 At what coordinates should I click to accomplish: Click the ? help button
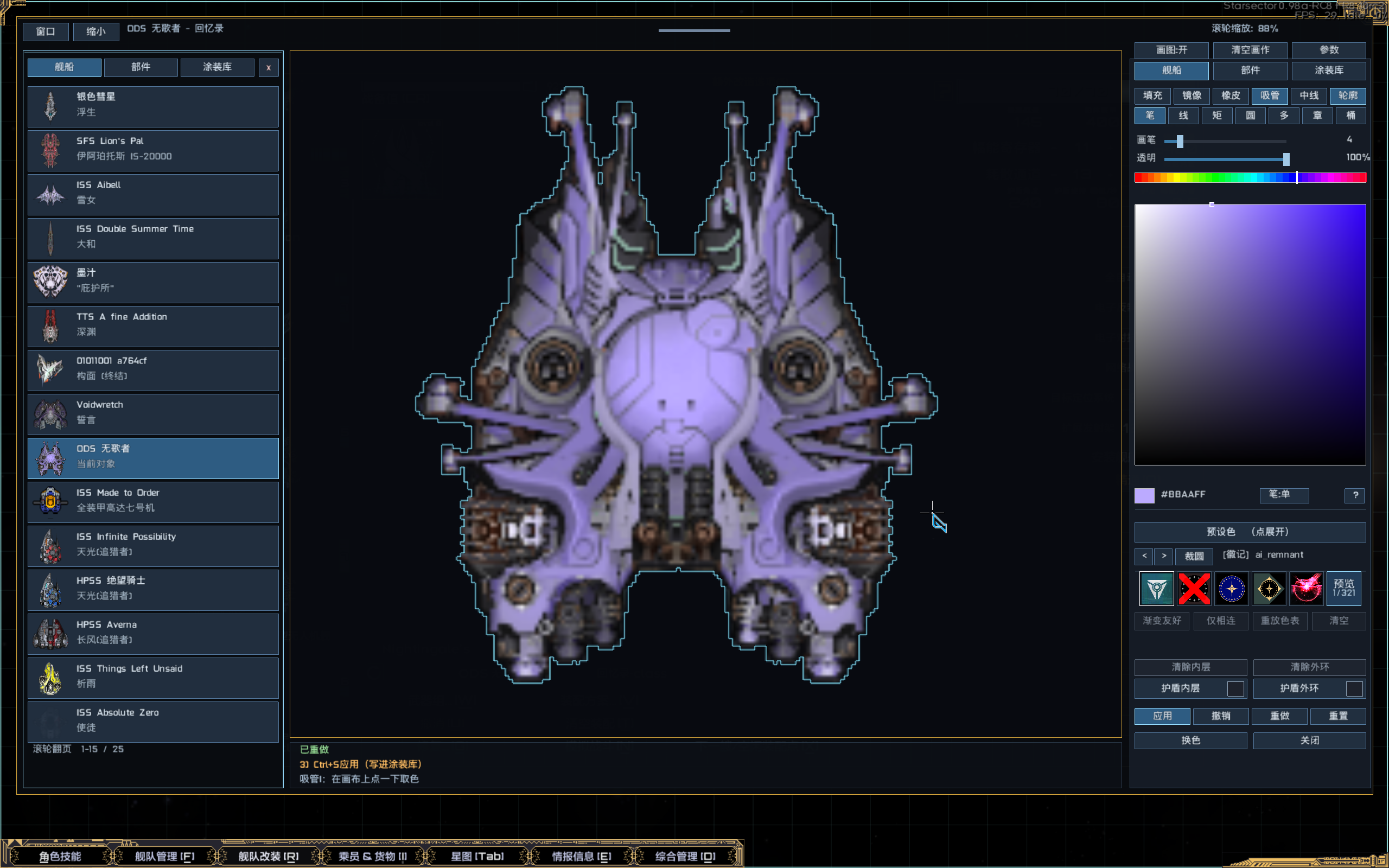[1355, 495]
